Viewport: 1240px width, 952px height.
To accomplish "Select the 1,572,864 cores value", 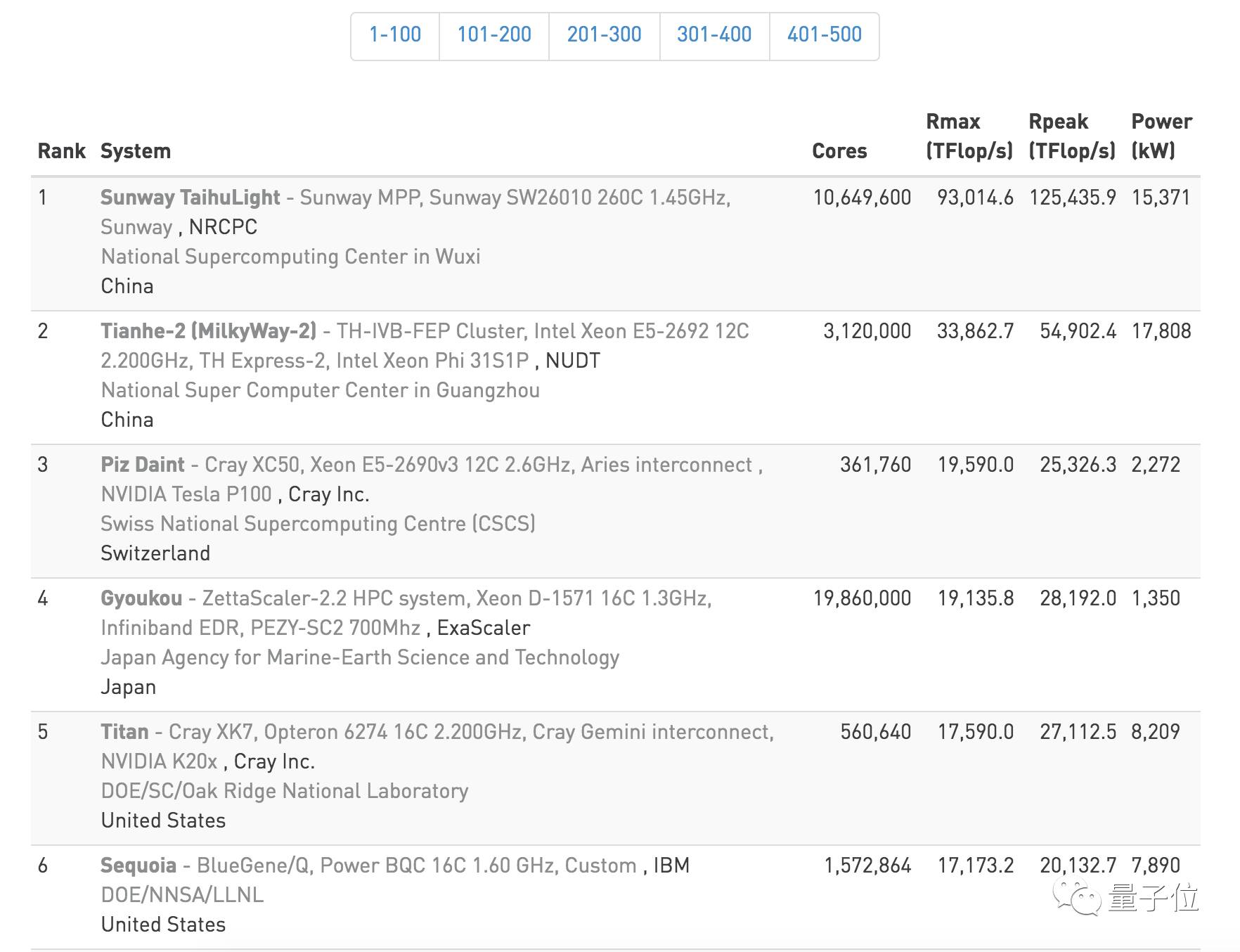I will (867, 866).
